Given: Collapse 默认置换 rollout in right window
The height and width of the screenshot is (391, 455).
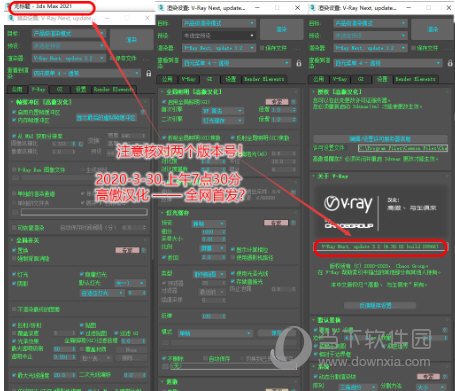Looking at the screenshot, I should (x=313, y=320).
